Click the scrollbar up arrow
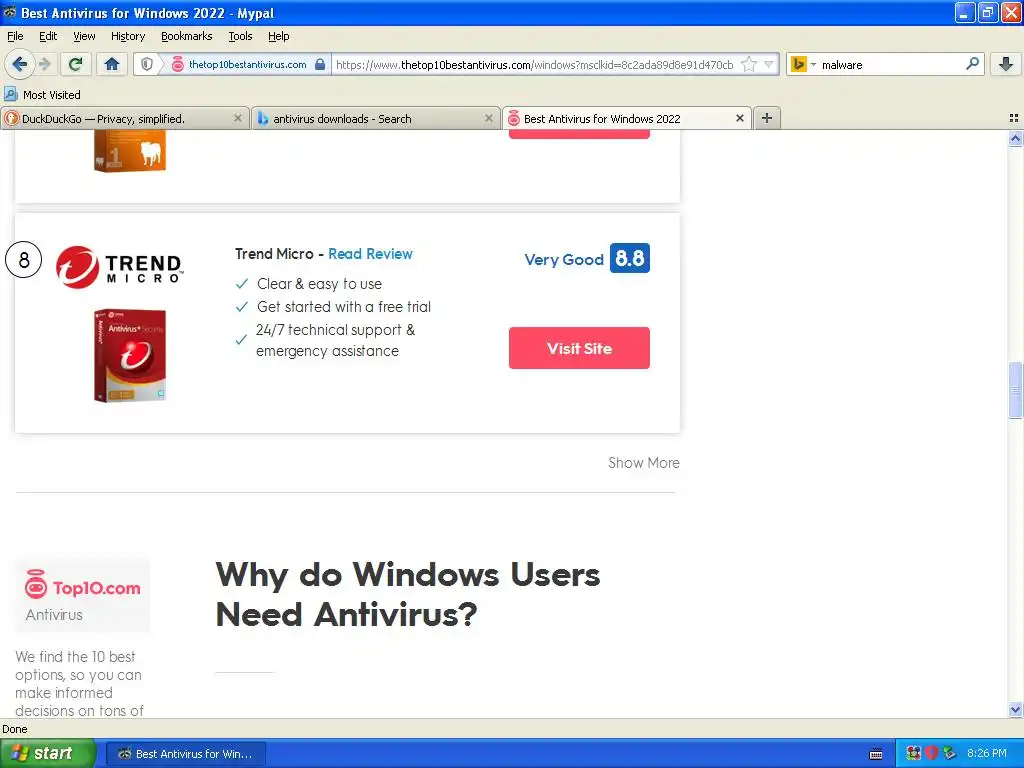Image resolution: width=1024 pixels, height=768 pixels. (1015, 138)
